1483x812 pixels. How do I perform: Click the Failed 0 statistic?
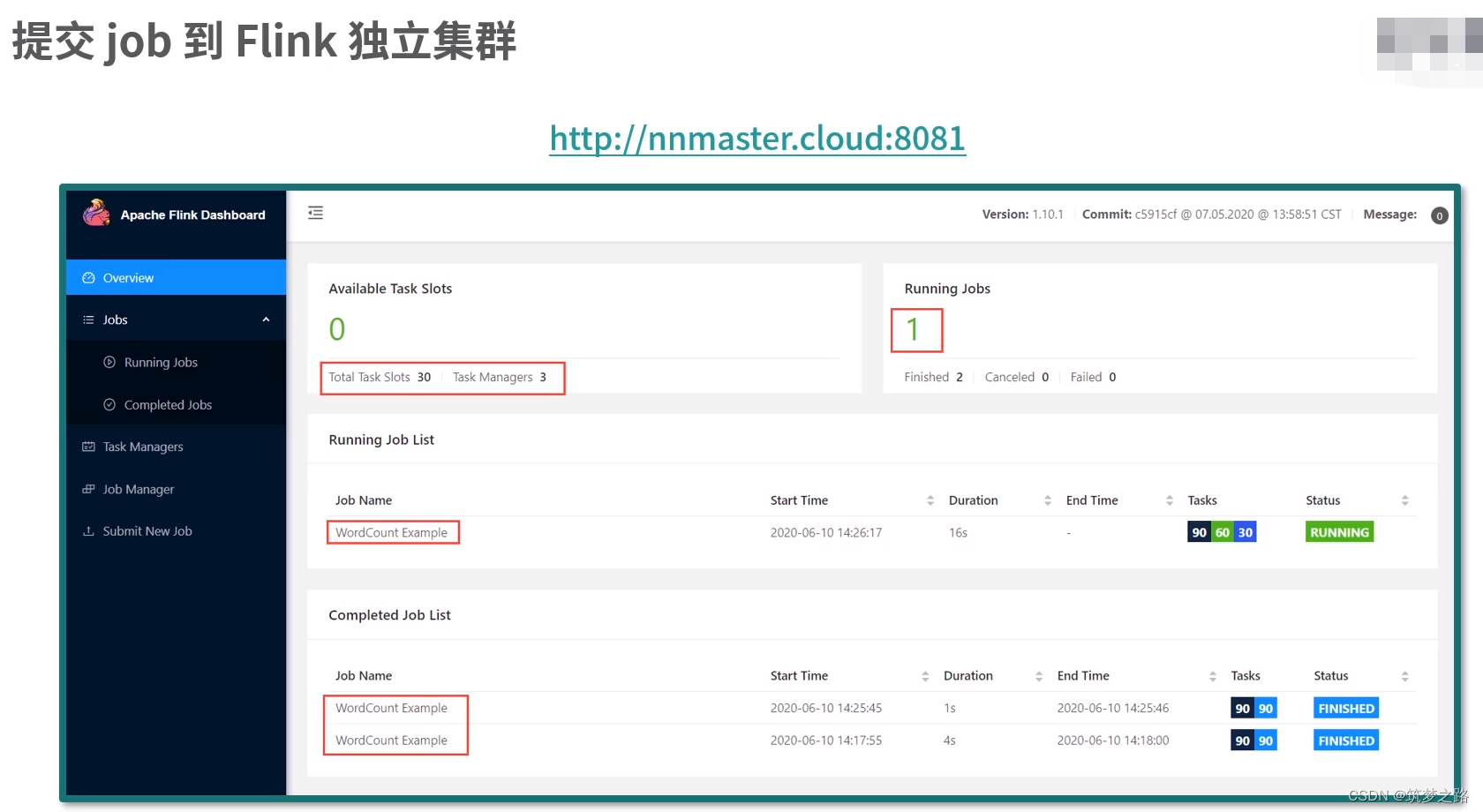coord(1093,377)
